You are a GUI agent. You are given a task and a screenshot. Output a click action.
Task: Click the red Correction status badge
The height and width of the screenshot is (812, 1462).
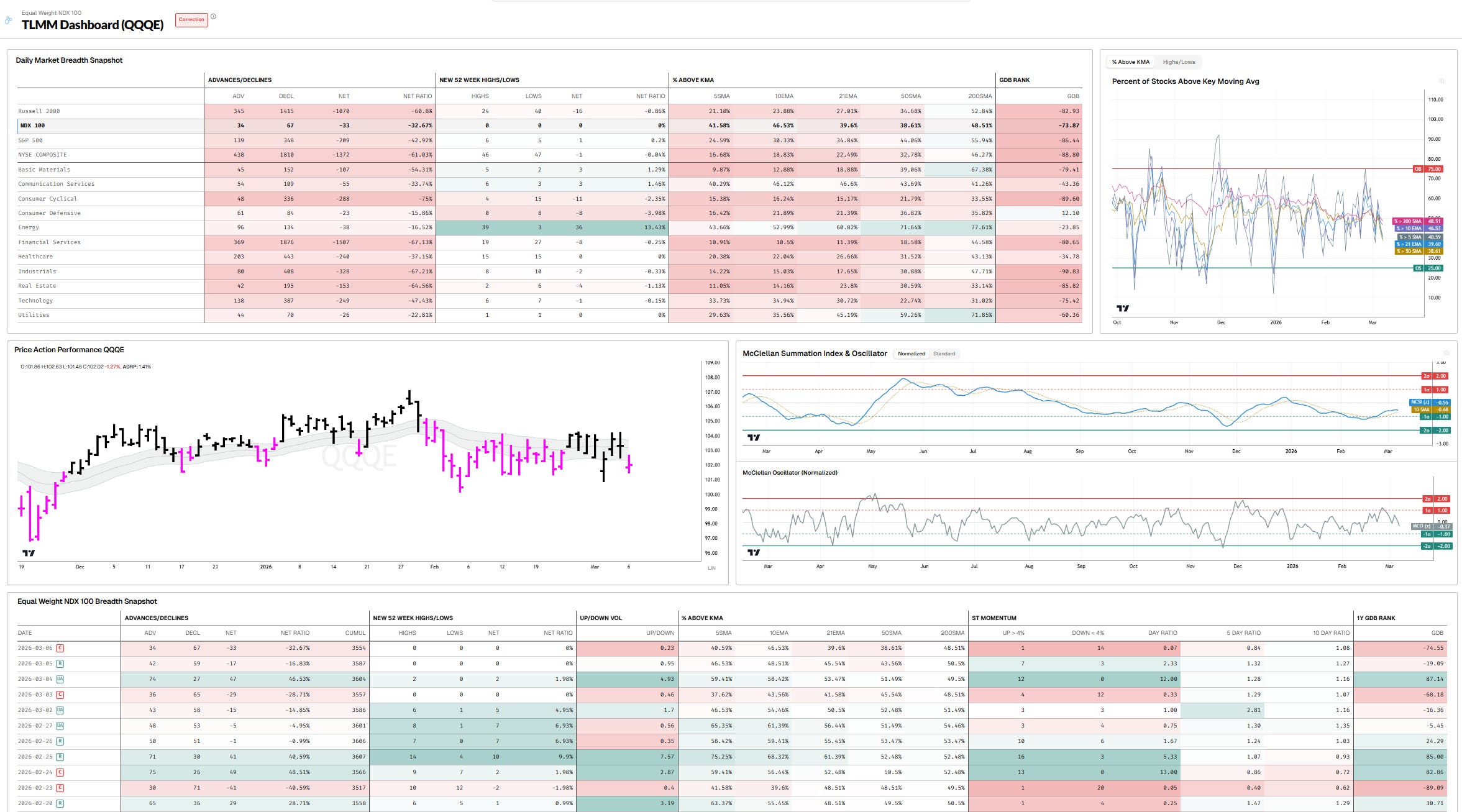click(191, 20)
